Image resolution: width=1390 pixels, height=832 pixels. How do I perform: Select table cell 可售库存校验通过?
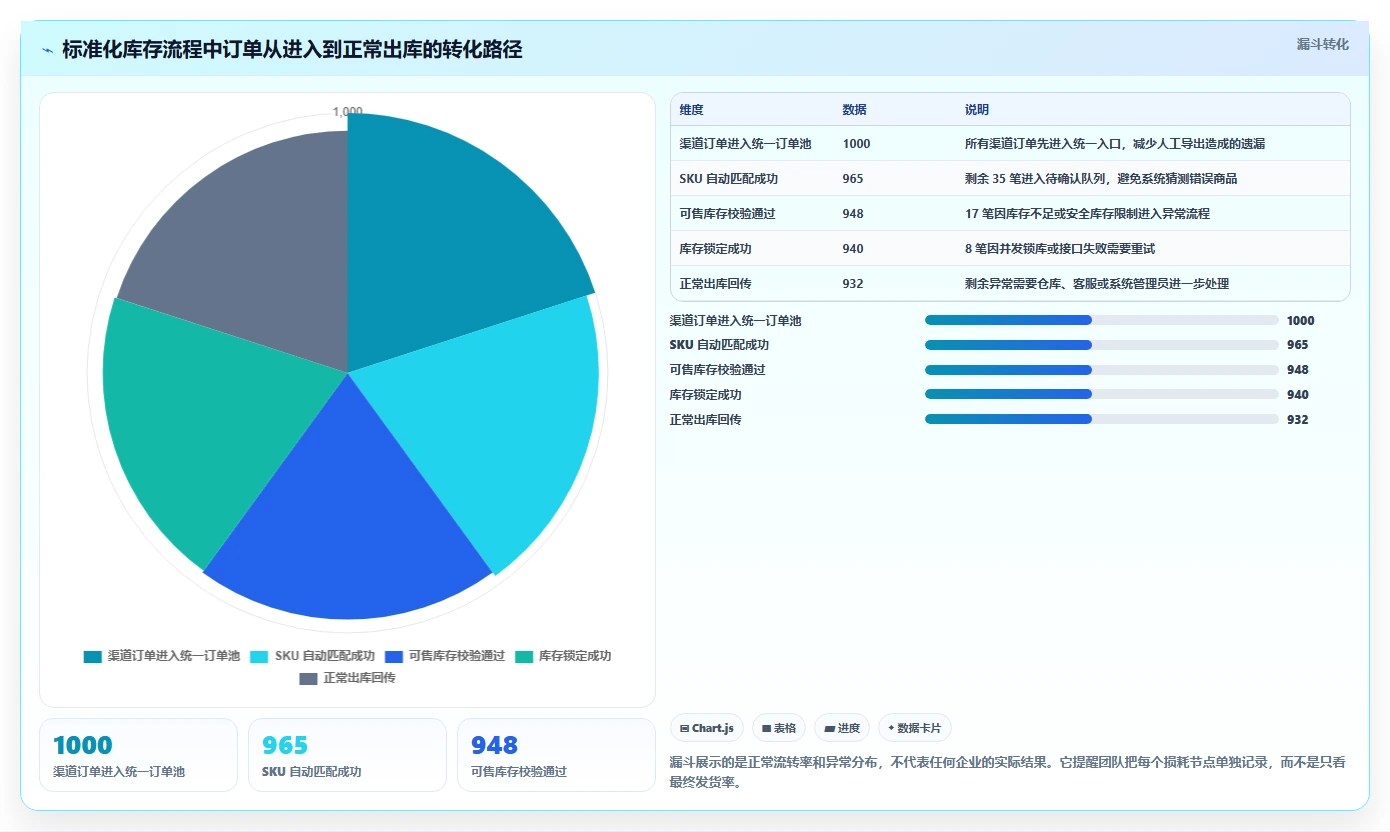pyautogui.click(x=727, y=214)
